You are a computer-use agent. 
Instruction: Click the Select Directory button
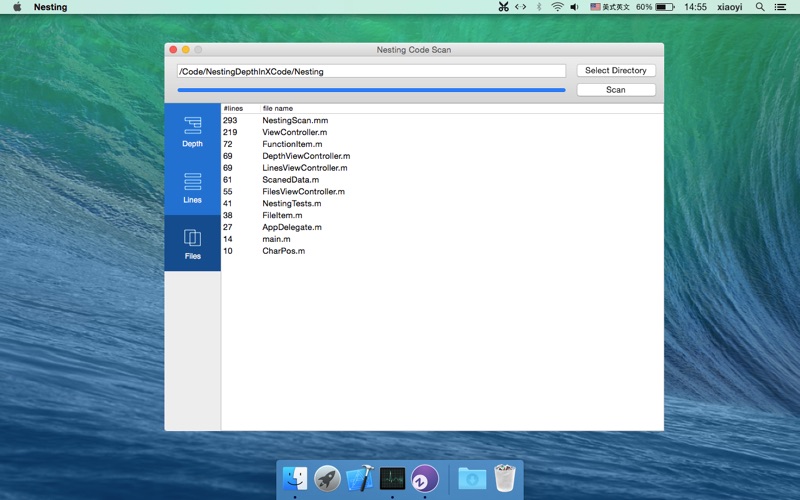(616, 70)
